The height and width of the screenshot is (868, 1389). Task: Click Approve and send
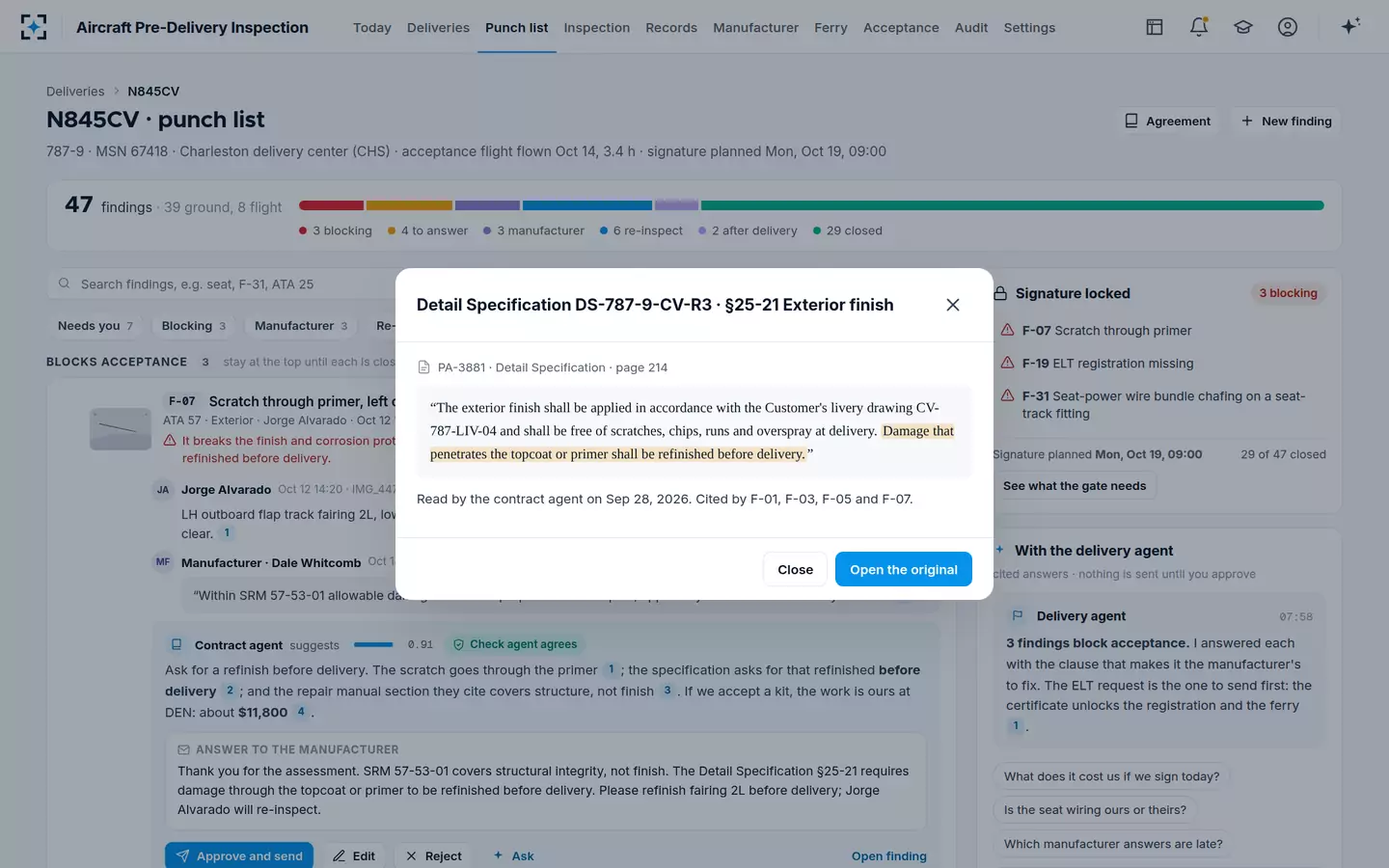click(239, 855)
